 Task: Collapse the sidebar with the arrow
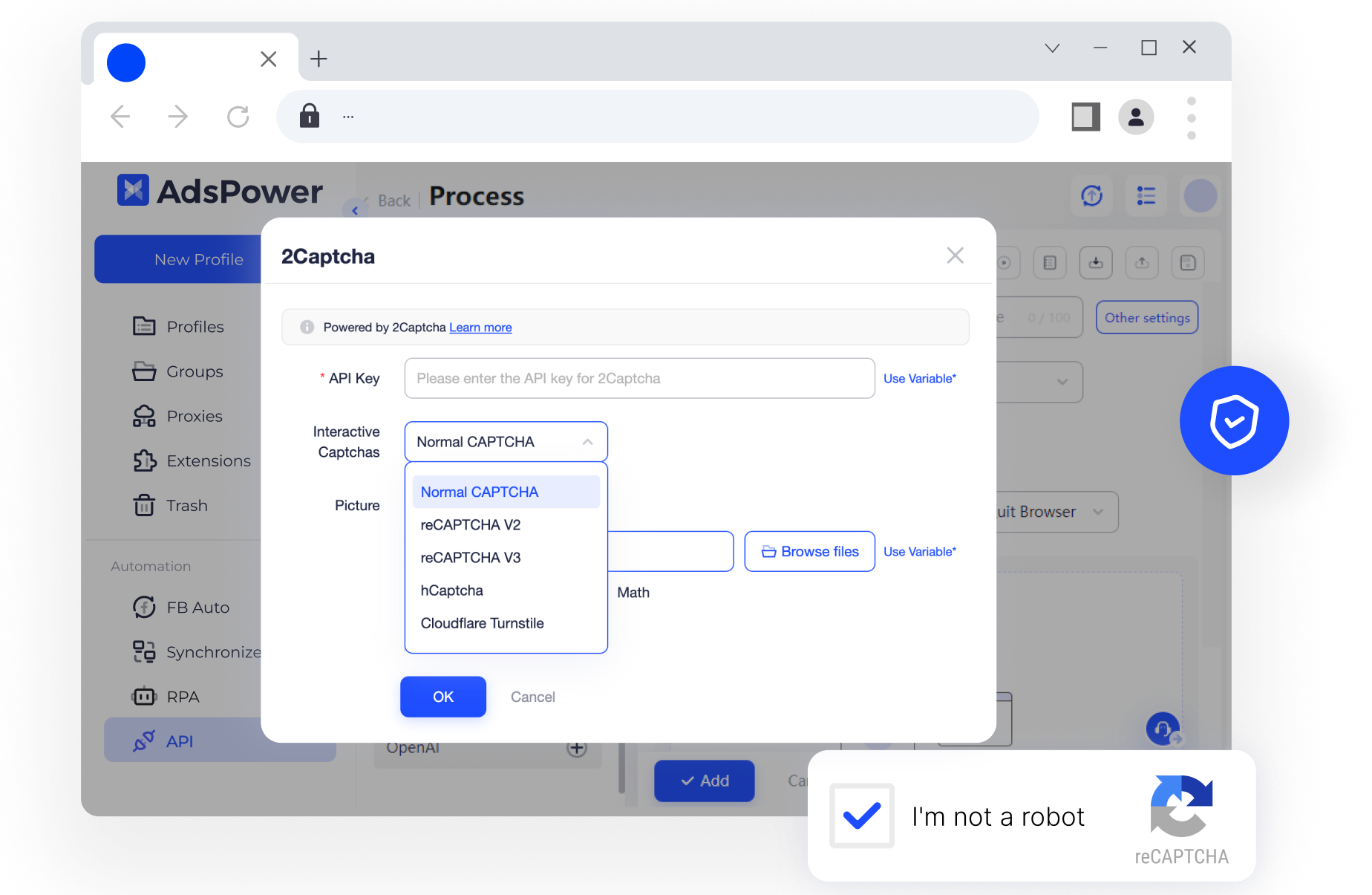(x=354, y=210)
